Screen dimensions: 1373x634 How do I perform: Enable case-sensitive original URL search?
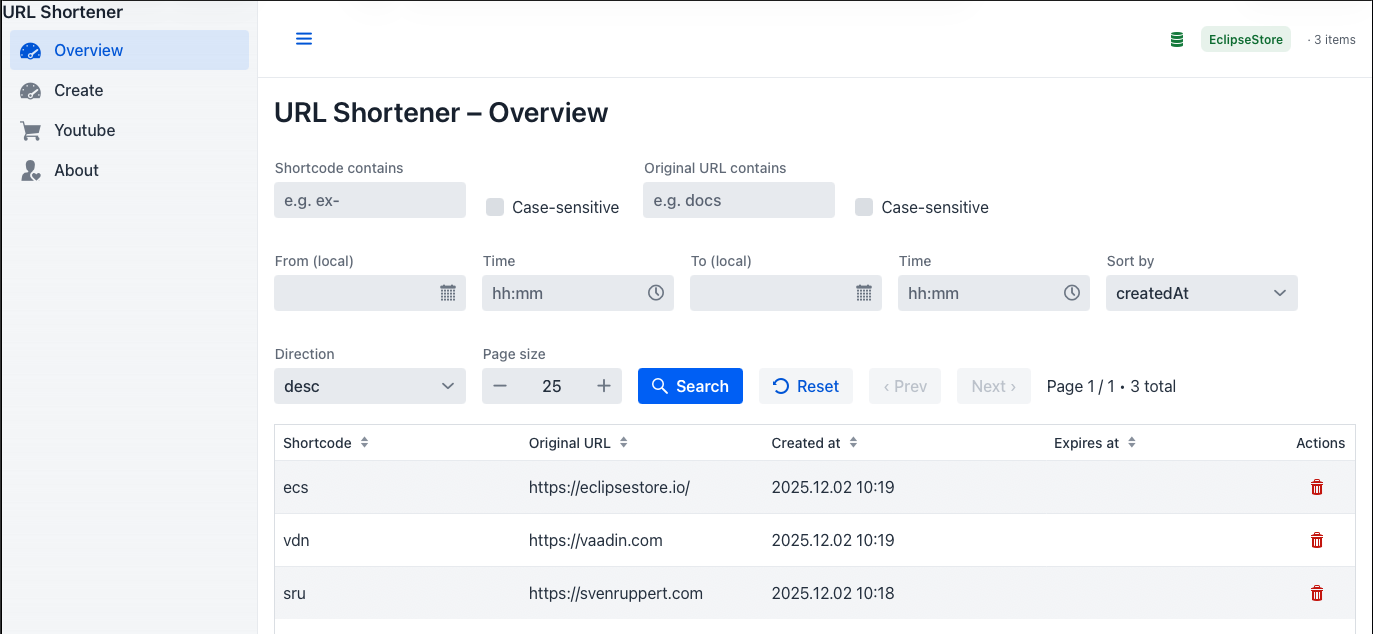[x=863, y=207]
